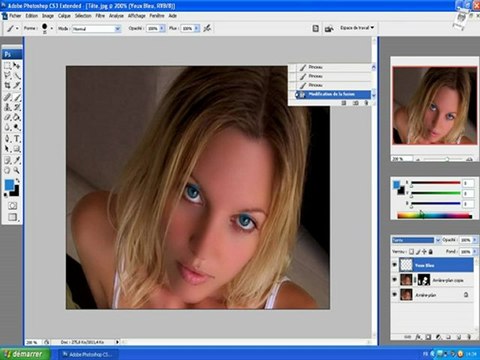
Task: Open the brush Forme preset picker arrow
Action: pos(52,29)
